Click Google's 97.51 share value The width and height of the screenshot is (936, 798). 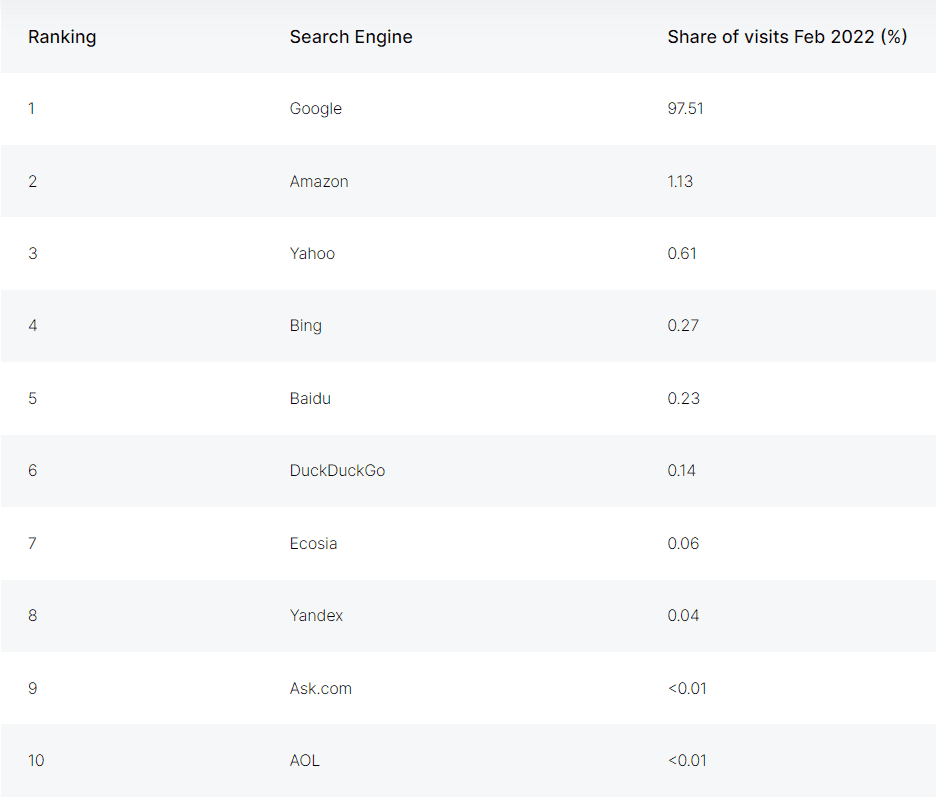pyautogui.click(x=685, y=109)
